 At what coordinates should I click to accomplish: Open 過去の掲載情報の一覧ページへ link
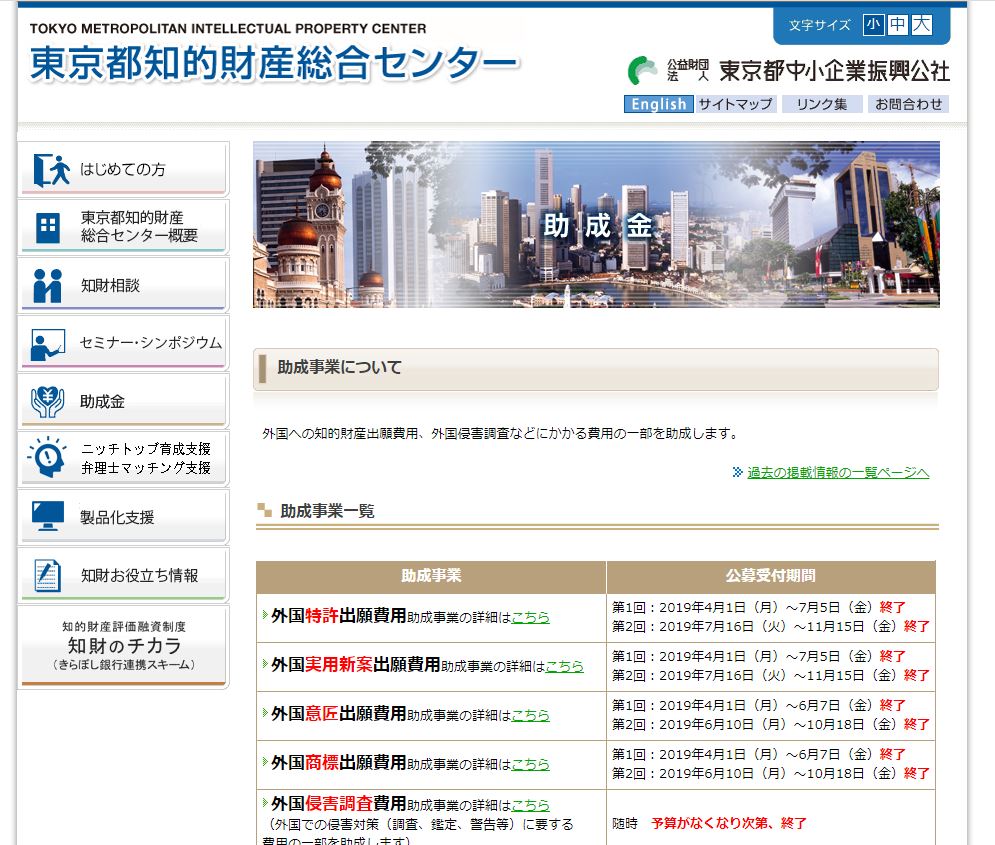pyautogui.click(x=838, y=473)
